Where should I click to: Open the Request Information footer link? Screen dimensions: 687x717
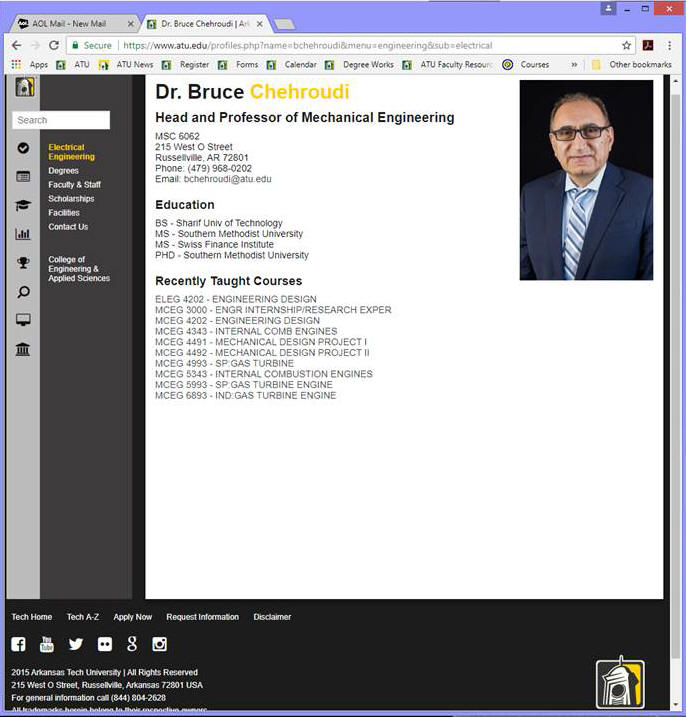(203, 617)
